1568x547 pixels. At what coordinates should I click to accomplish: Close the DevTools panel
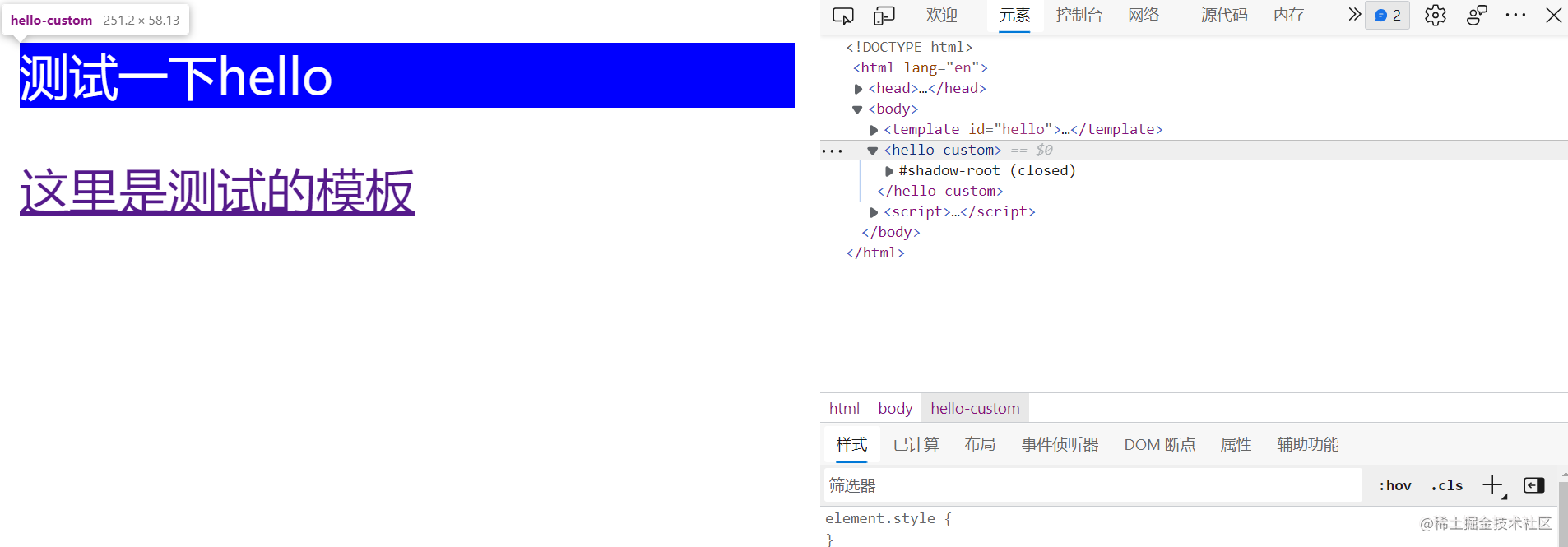(x=1554, y=15)
